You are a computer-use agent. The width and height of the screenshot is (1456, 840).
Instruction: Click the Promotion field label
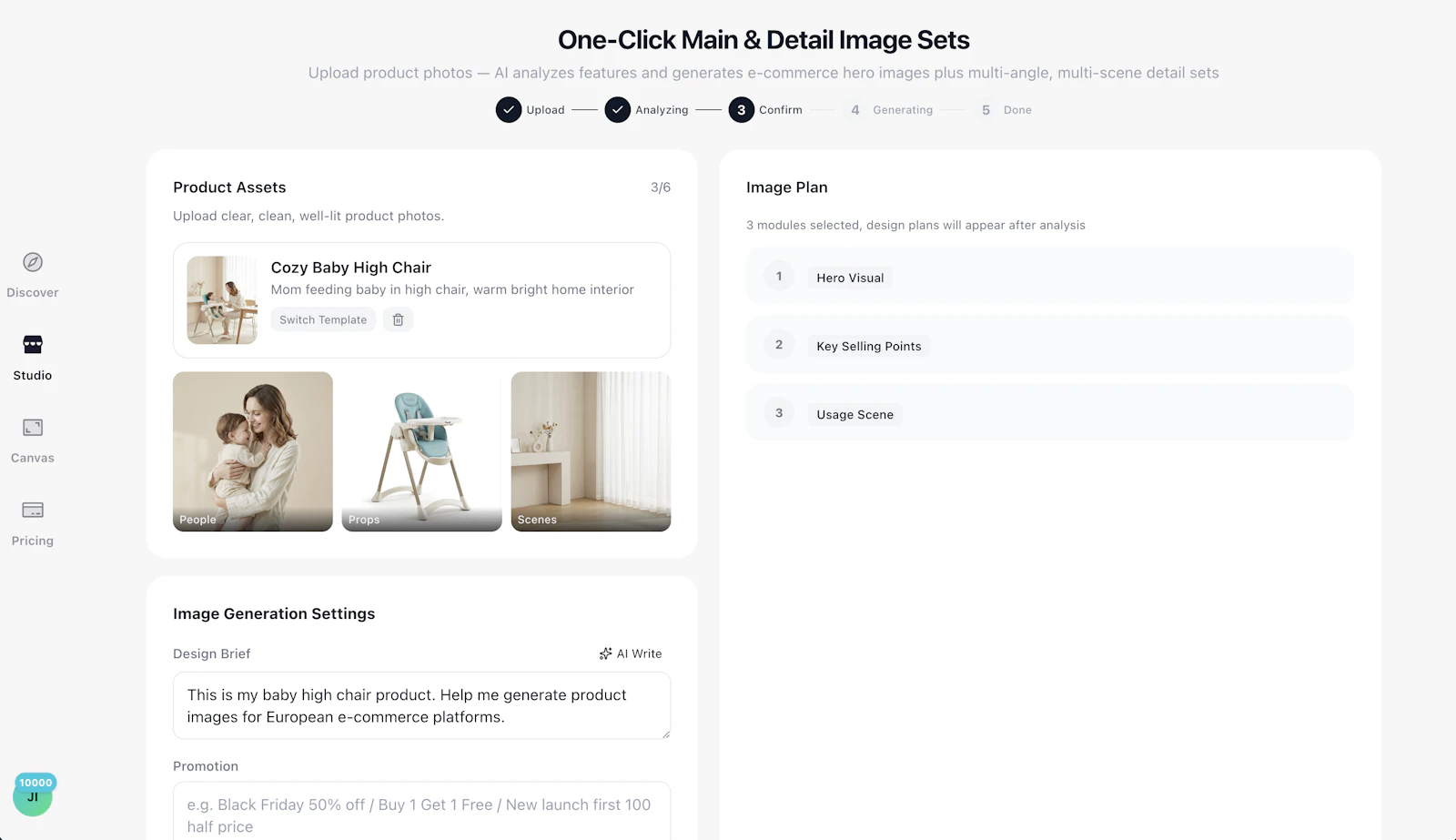click(x=206, y=766)
